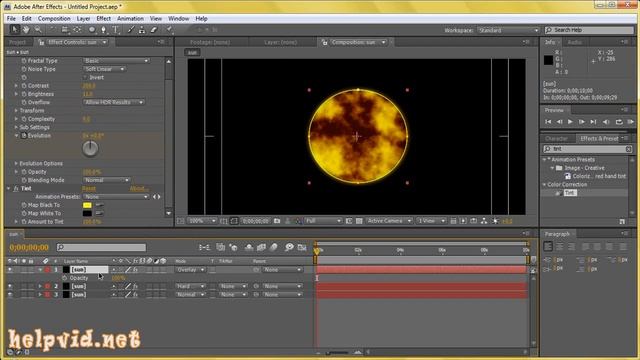Toggle effects fx switch on layer 1
This screenshot has height=360, width=640.
pos(135,270)
